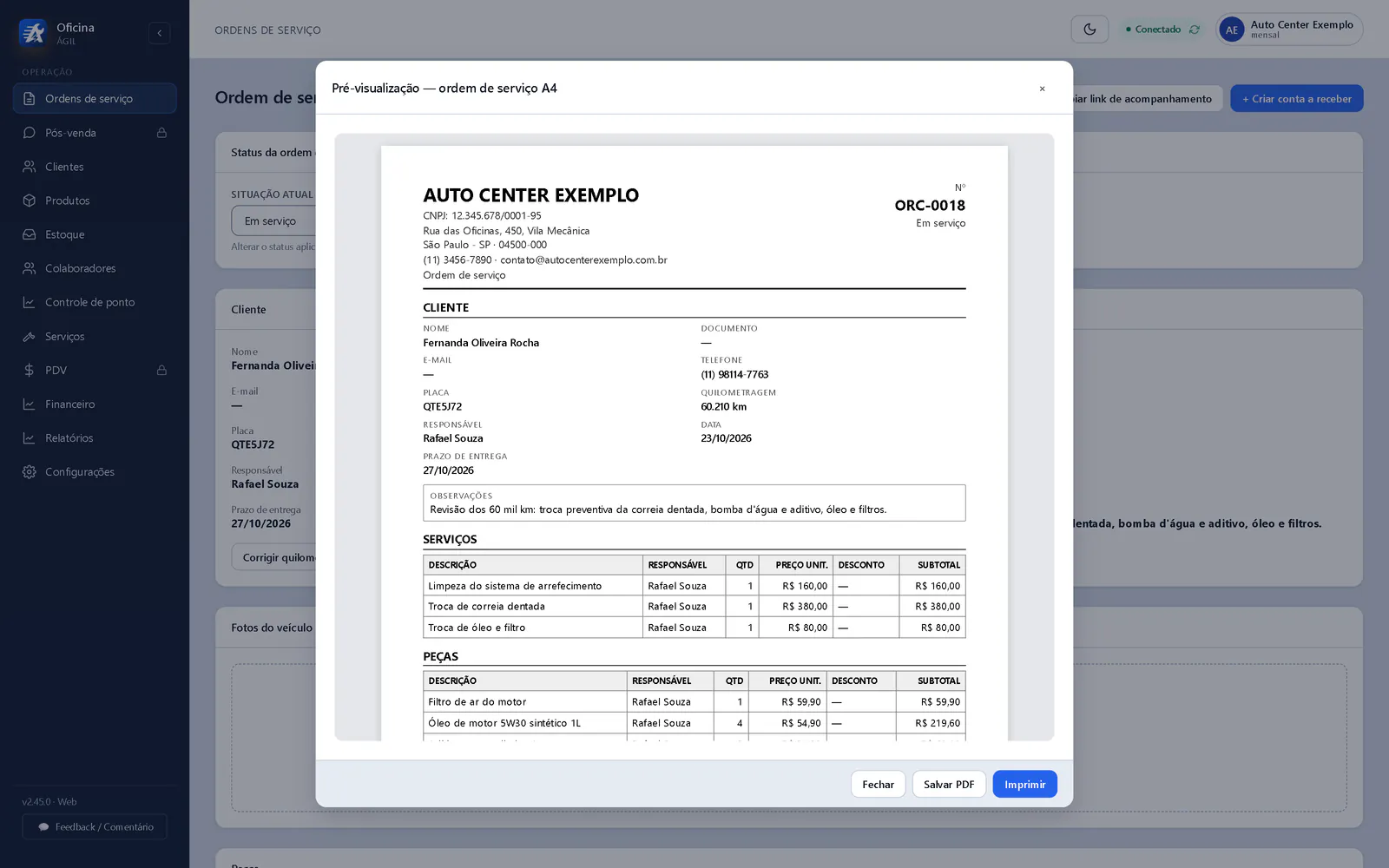Click the Filtro de ar do motor row

click(x=694, y=702)
